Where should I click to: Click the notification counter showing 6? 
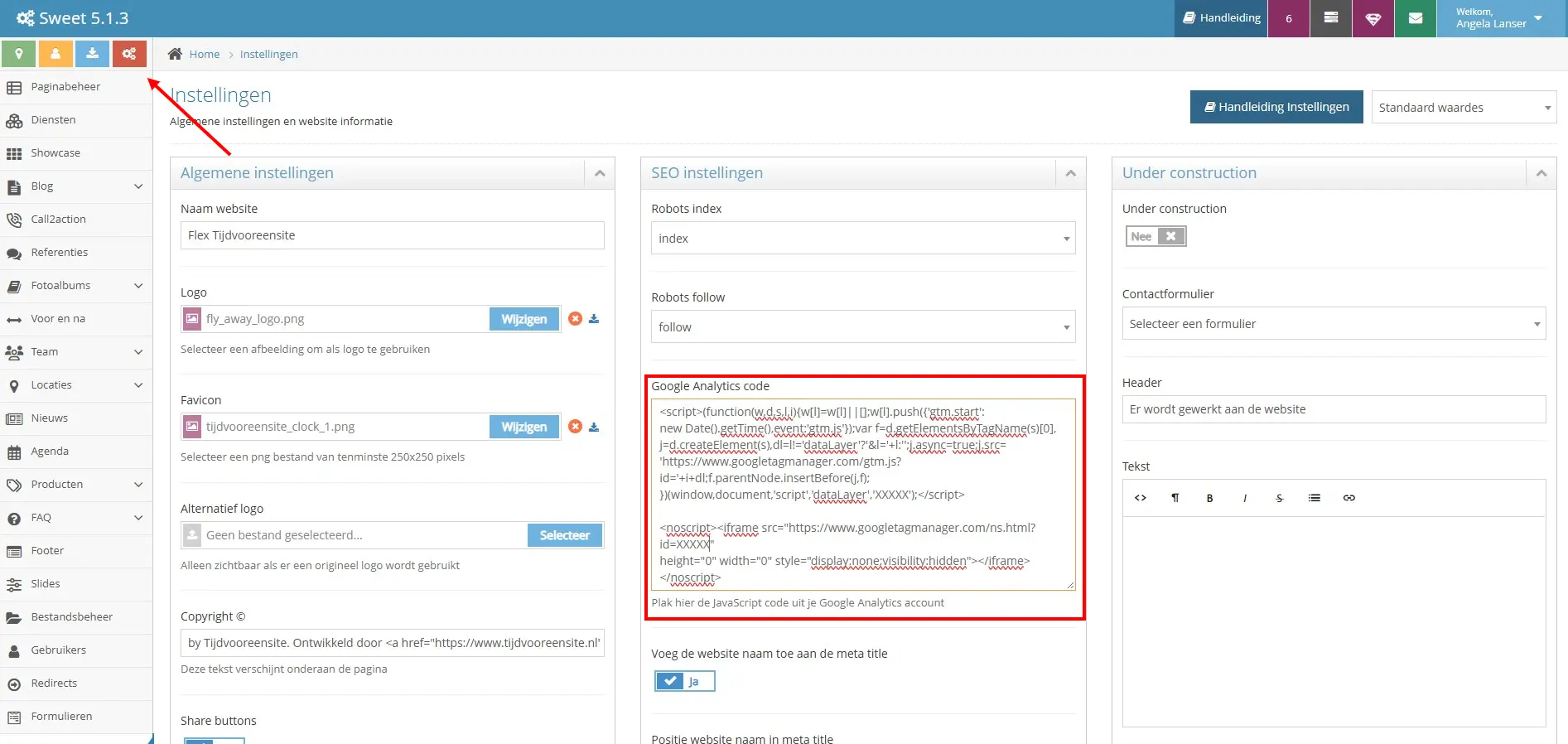point(1289,18)
